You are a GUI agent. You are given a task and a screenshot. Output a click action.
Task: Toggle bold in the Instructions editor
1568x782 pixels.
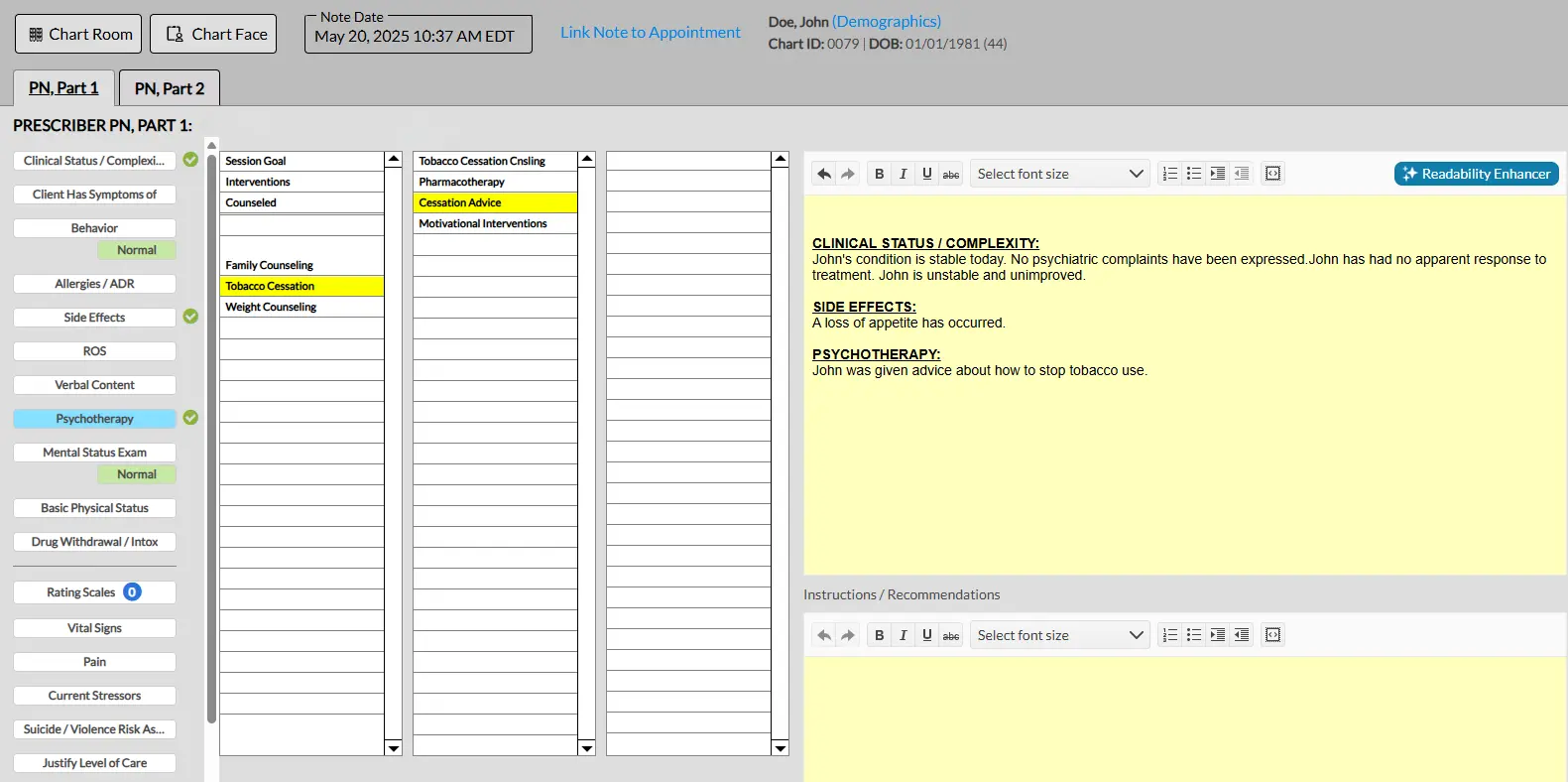(x=880, y=635)
